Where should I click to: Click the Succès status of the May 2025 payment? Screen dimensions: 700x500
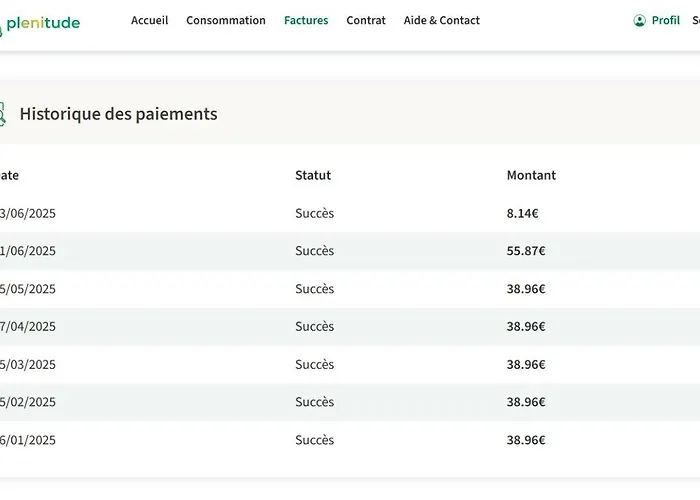coord(314,289)
